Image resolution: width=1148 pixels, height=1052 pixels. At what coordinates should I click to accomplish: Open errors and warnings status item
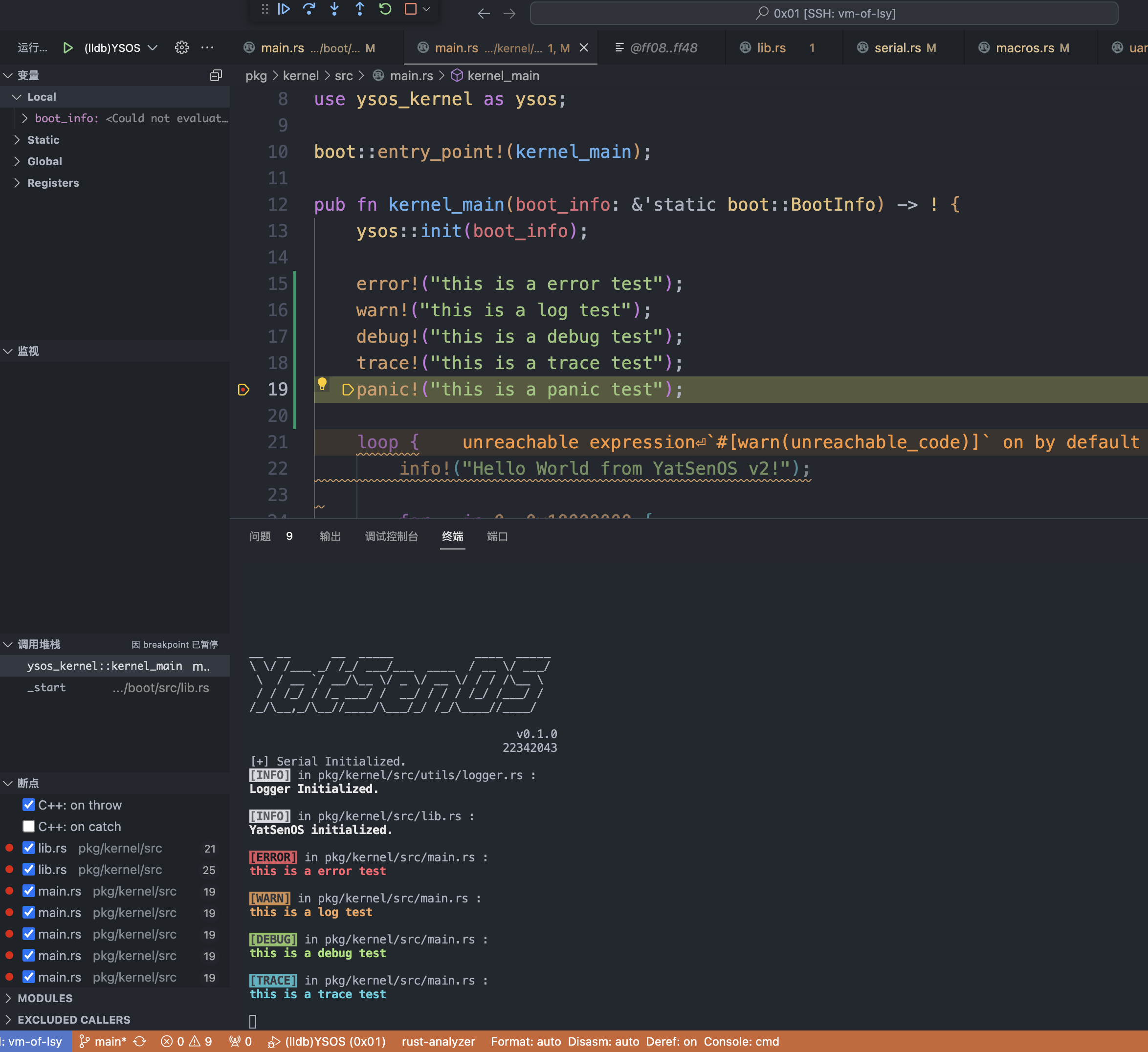click(186, 1041)
